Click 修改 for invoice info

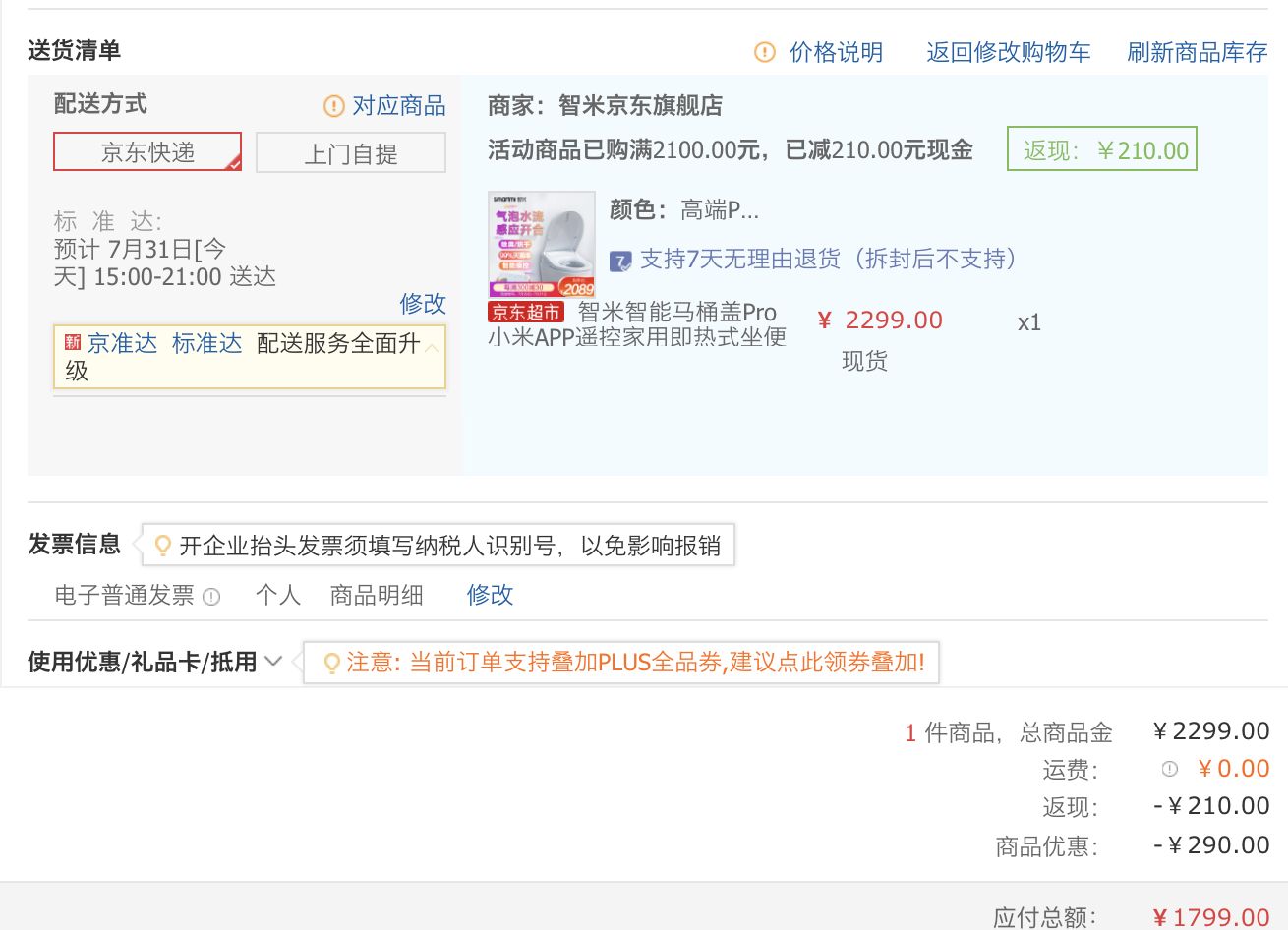(x=490, y=595)
